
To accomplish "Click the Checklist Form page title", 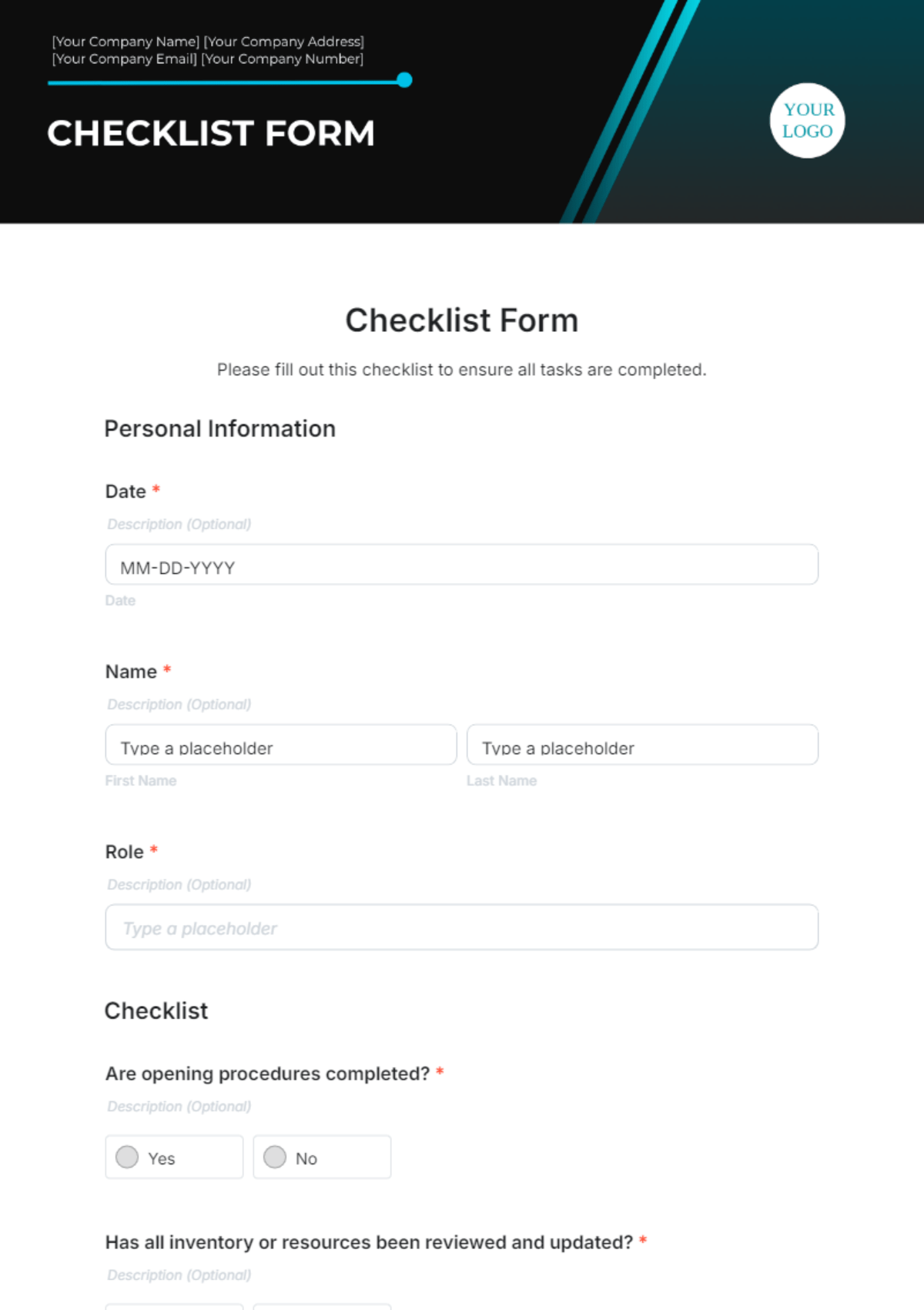I will (462, 320).
